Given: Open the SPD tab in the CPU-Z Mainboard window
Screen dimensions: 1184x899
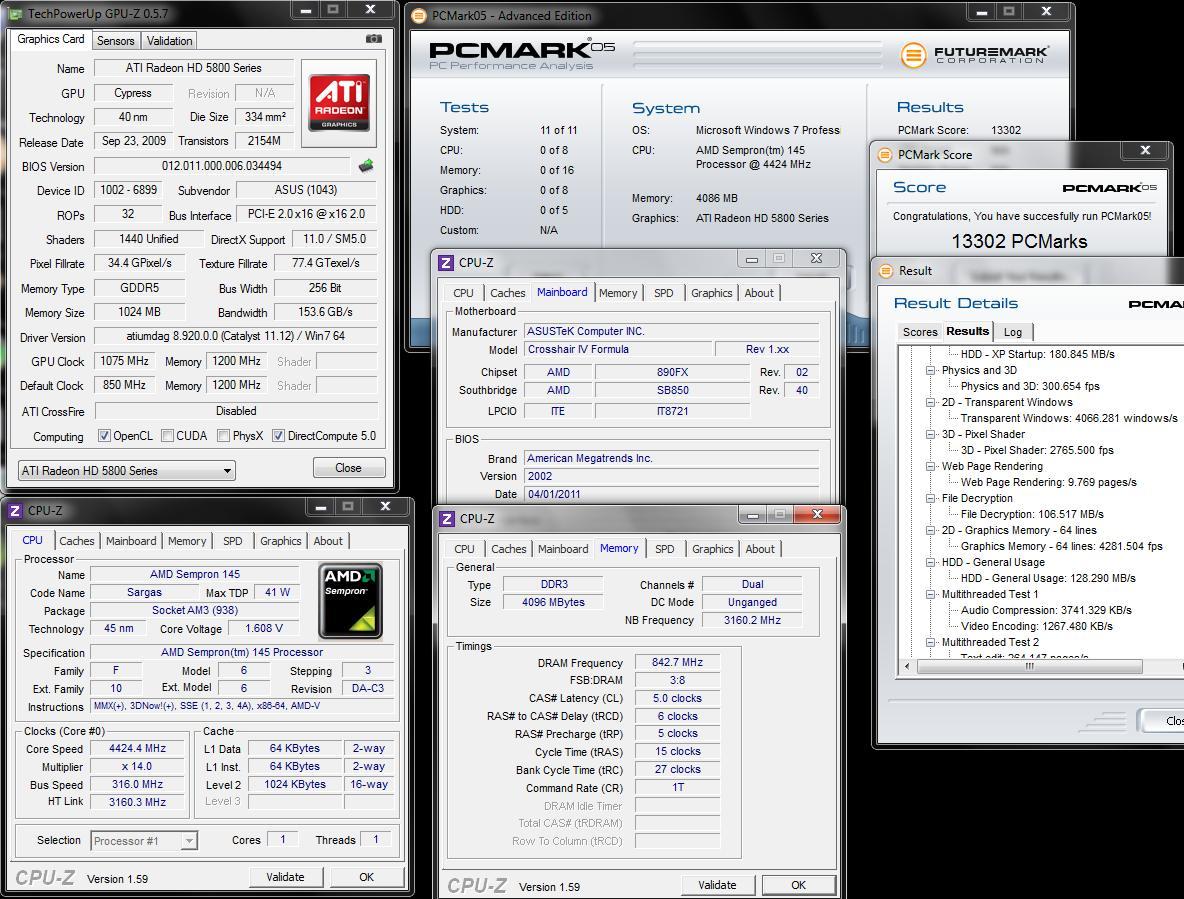Looking at the screenshot, I should click(x=664, y=293).
